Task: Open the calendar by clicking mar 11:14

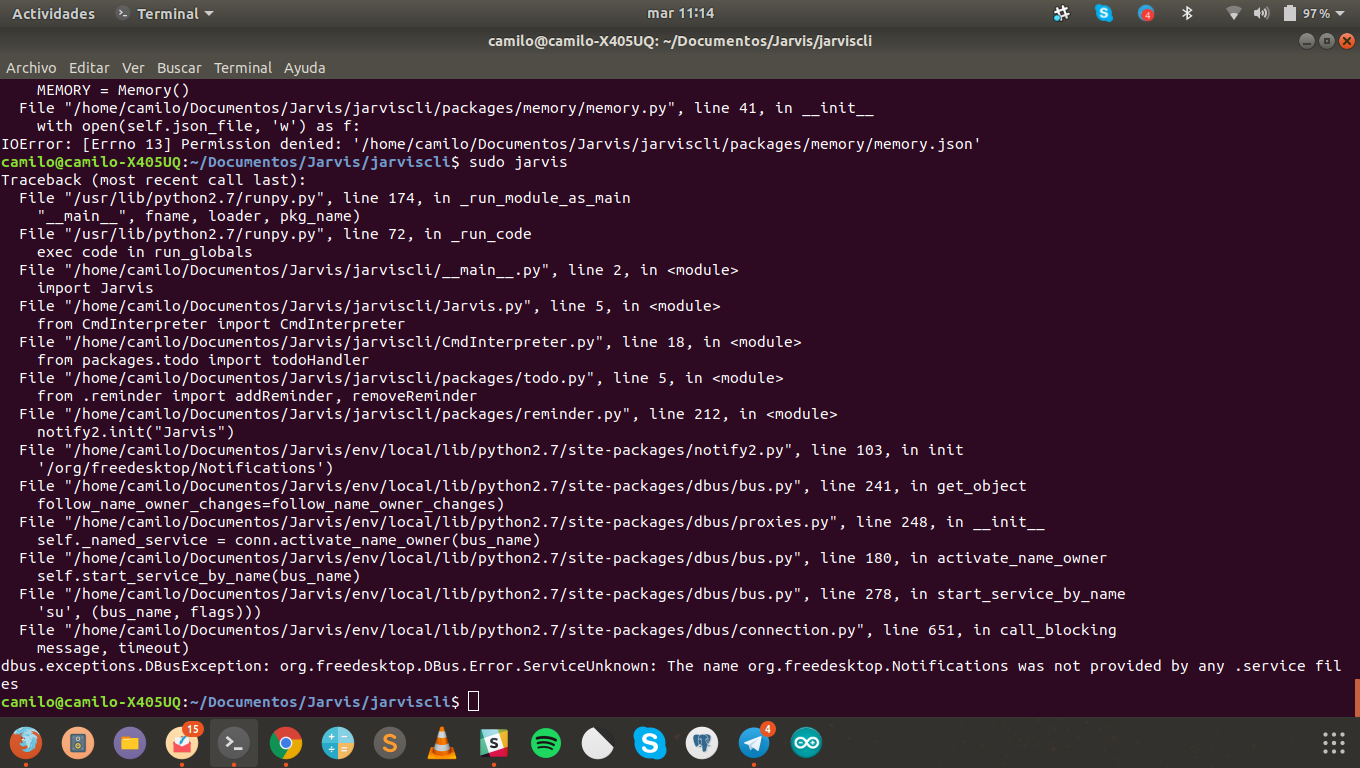Action: (x=680, y=14)
